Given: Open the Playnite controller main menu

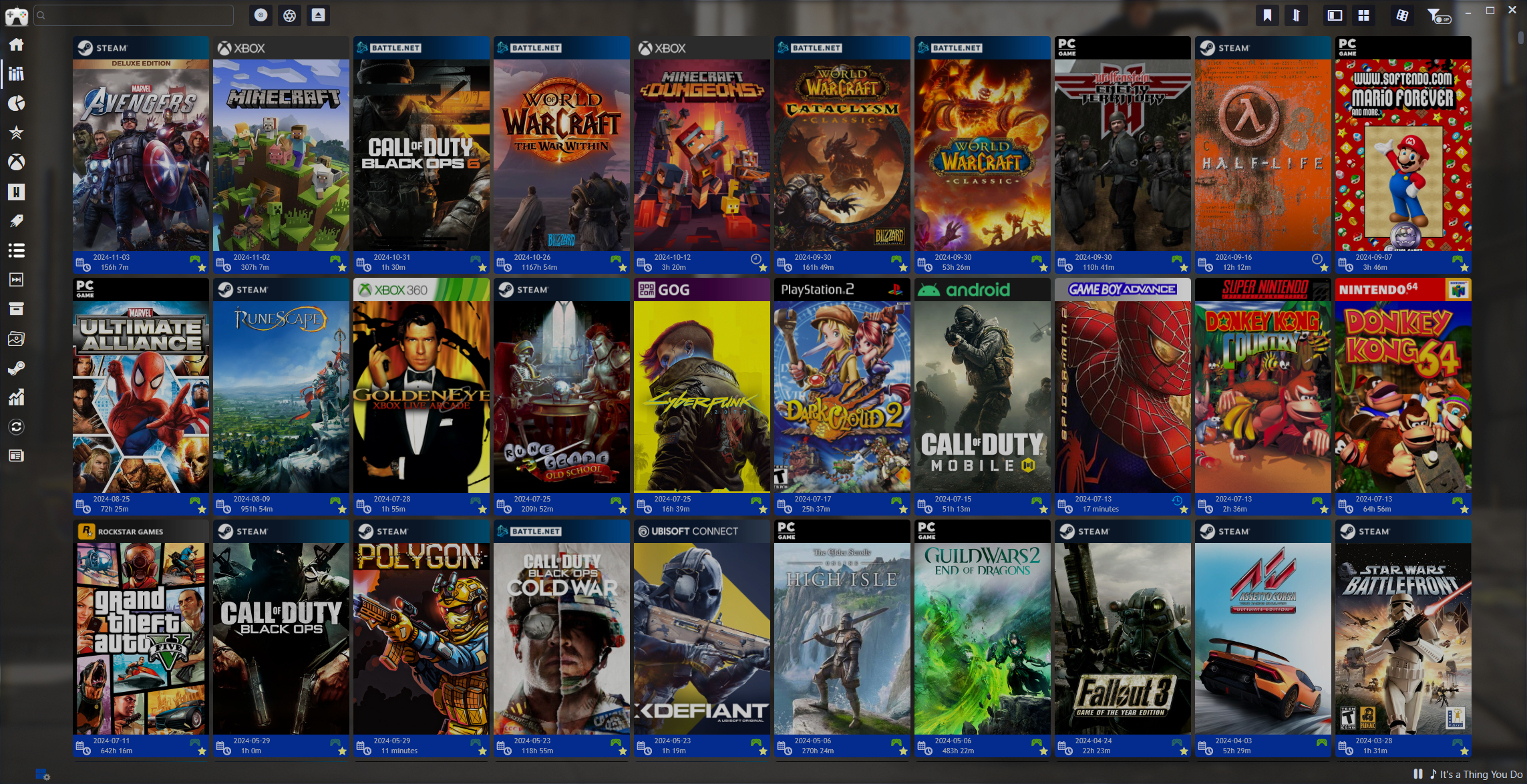Looking at the screenshot, I should (16, 16).
